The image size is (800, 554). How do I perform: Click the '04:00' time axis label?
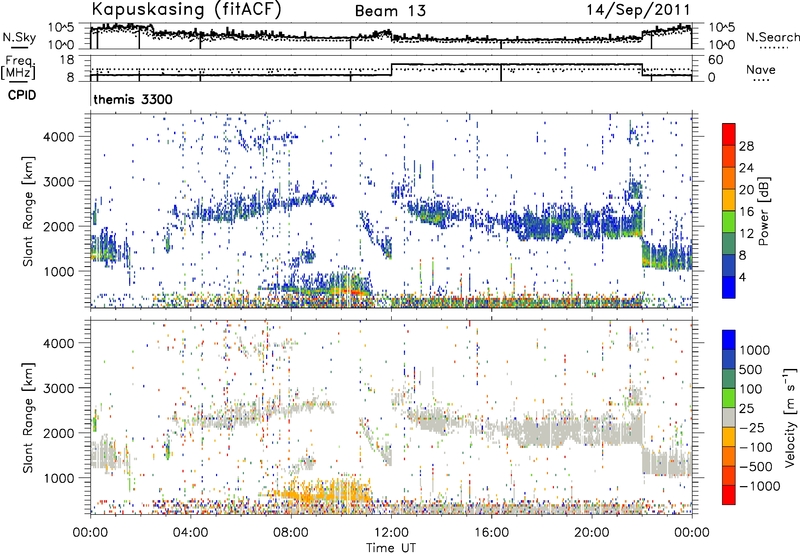[x=191, y=533]
